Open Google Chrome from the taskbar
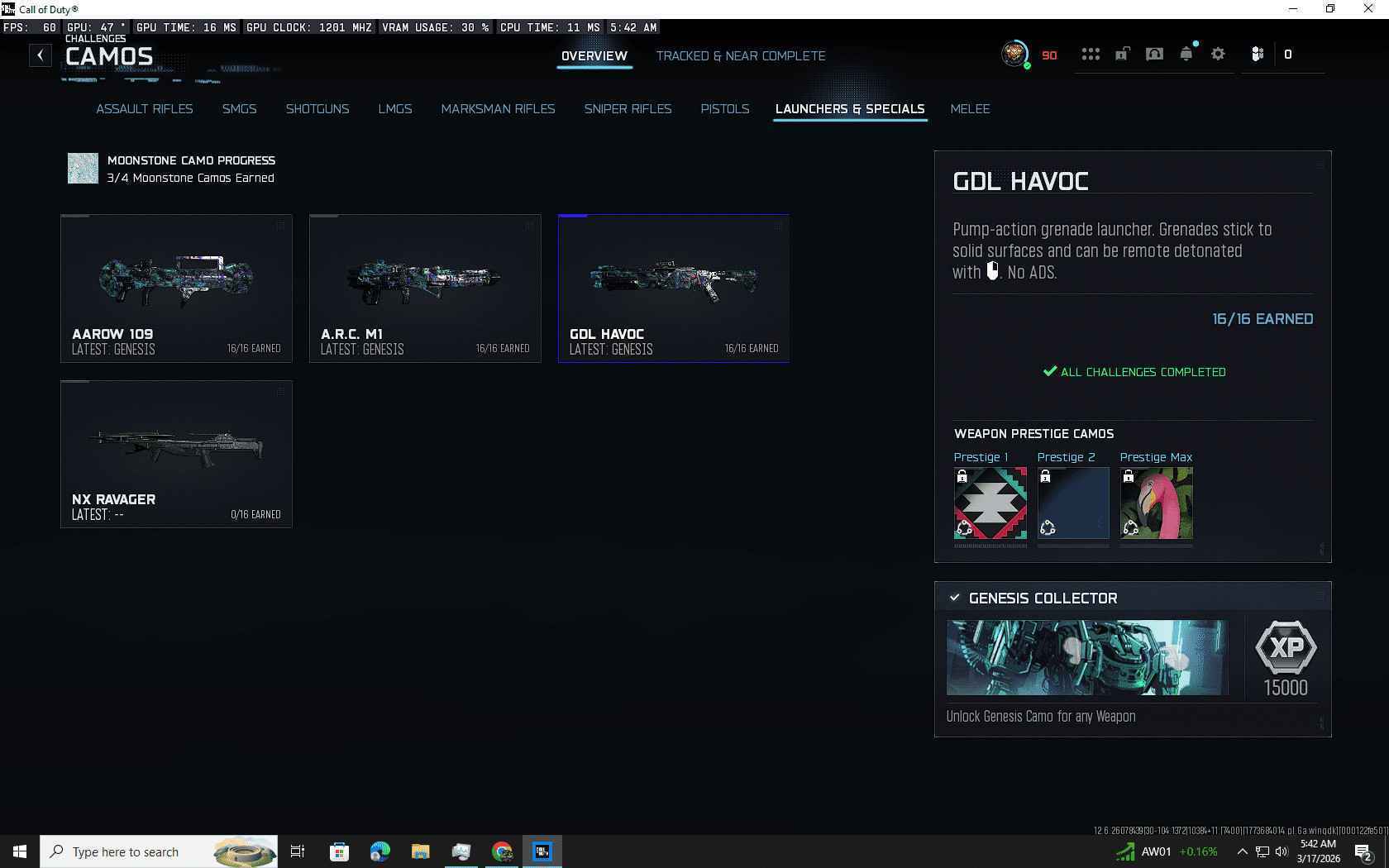This screenshot has width=1389, height=868. [x=502, y=851]
